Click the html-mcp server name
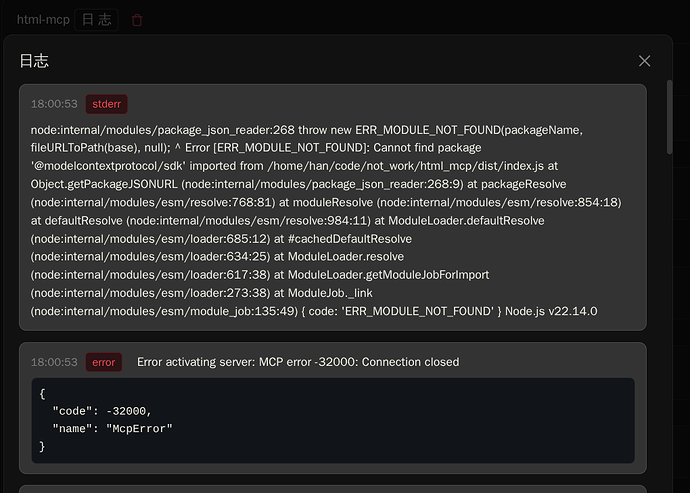The height and width of the screenshot is (493, 690). pos(43,20)
